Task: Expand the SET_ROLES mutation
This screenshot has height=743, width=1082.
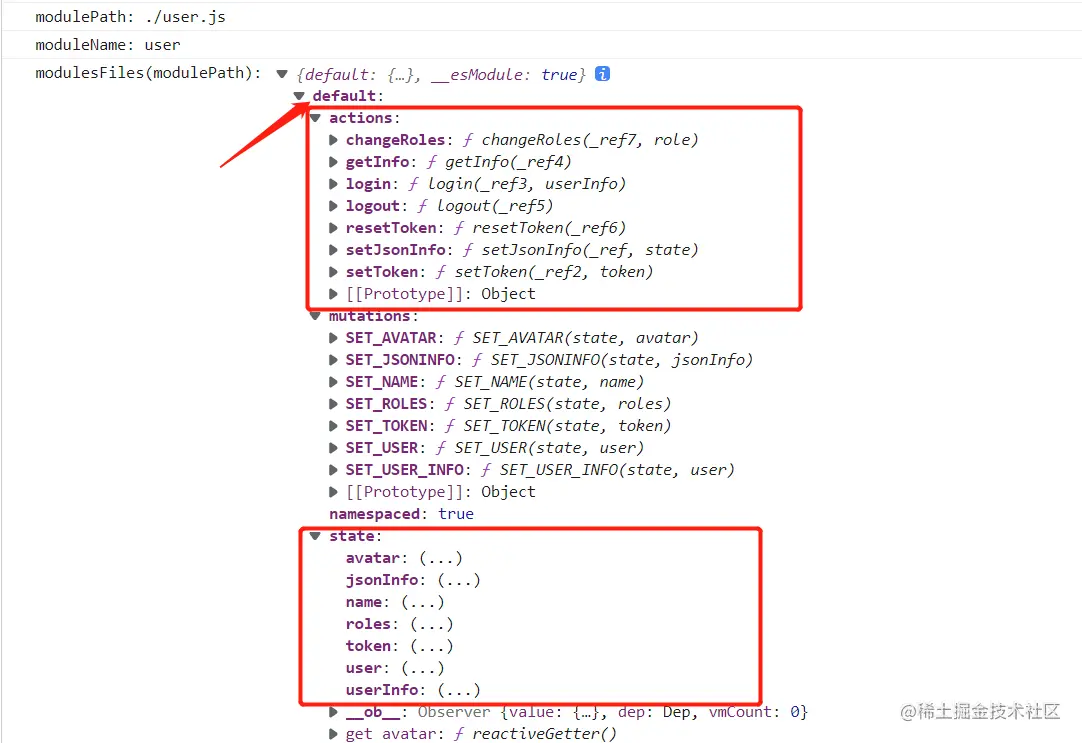Action: tap(333, 404)
